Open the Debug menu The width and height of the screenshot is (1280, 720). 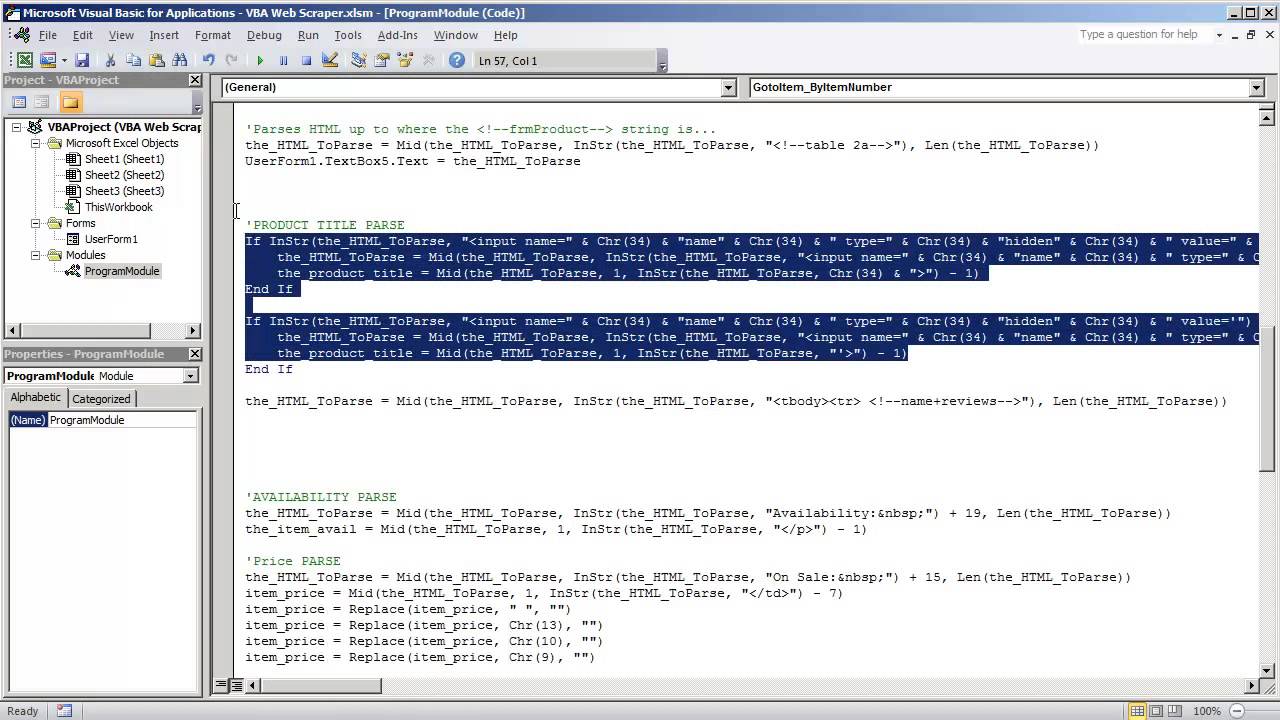click(264, 35)
